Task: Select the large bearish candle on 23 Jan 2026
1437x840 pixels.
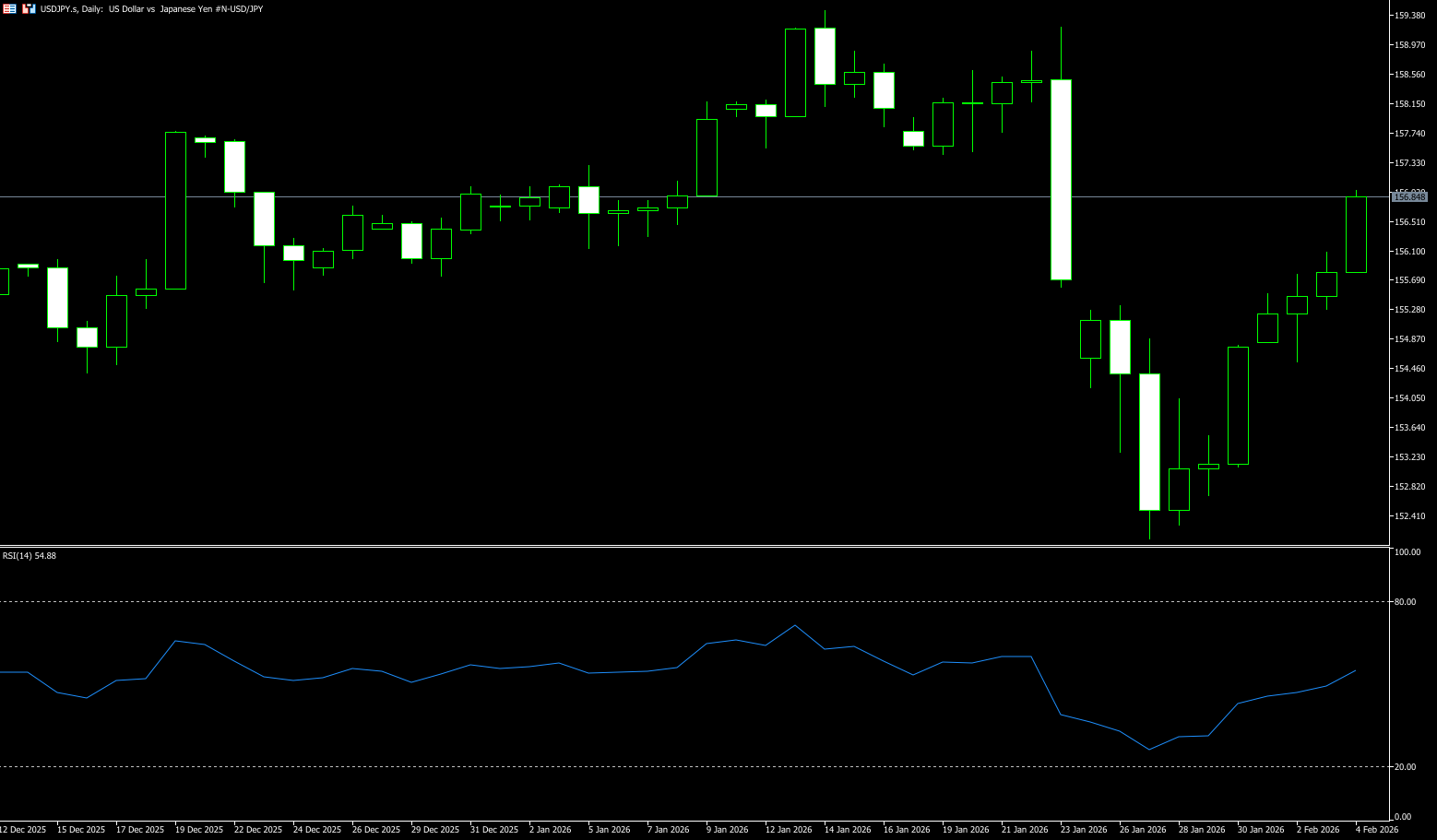Action: [x=1061, y=180]
